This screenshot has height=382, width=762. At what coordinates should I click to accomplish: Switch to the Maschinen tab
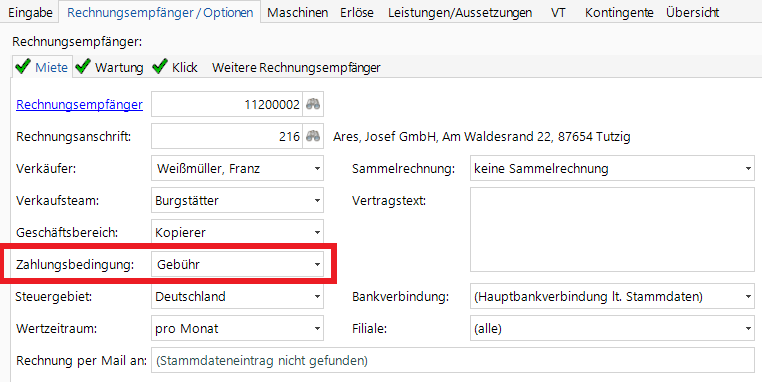297,12
